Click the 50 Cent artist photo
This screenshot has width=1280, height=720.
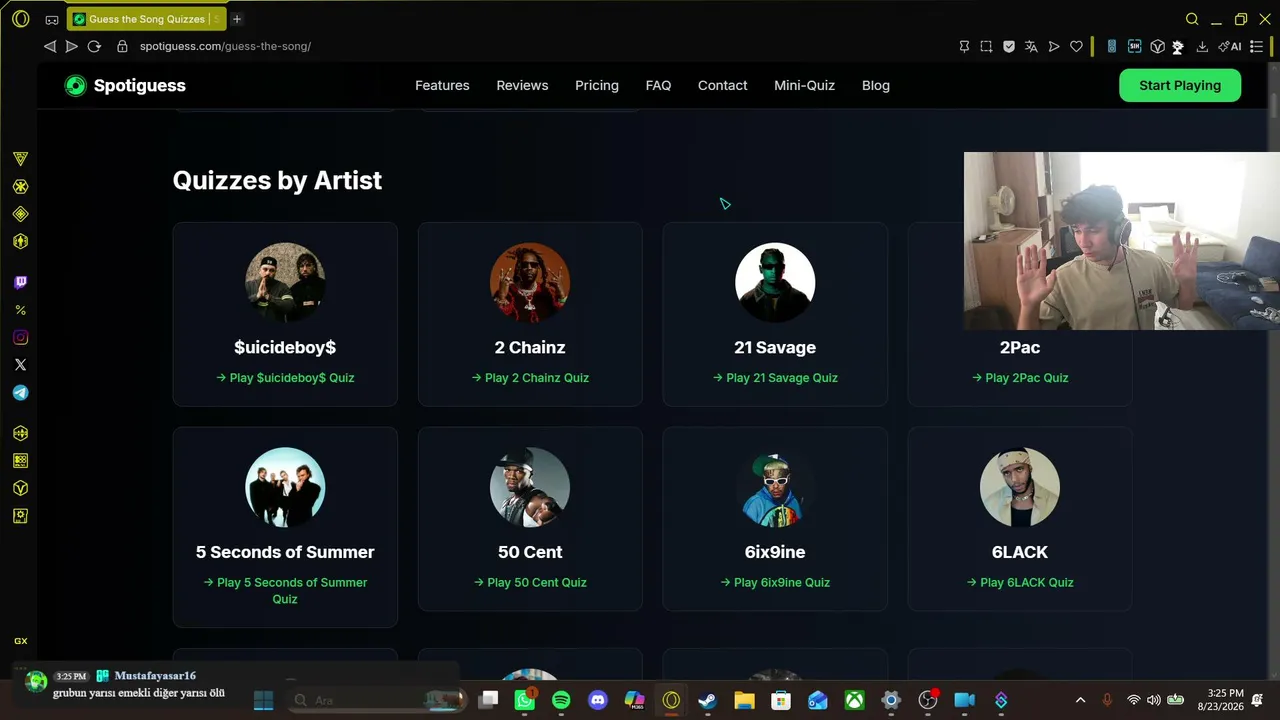530,487
